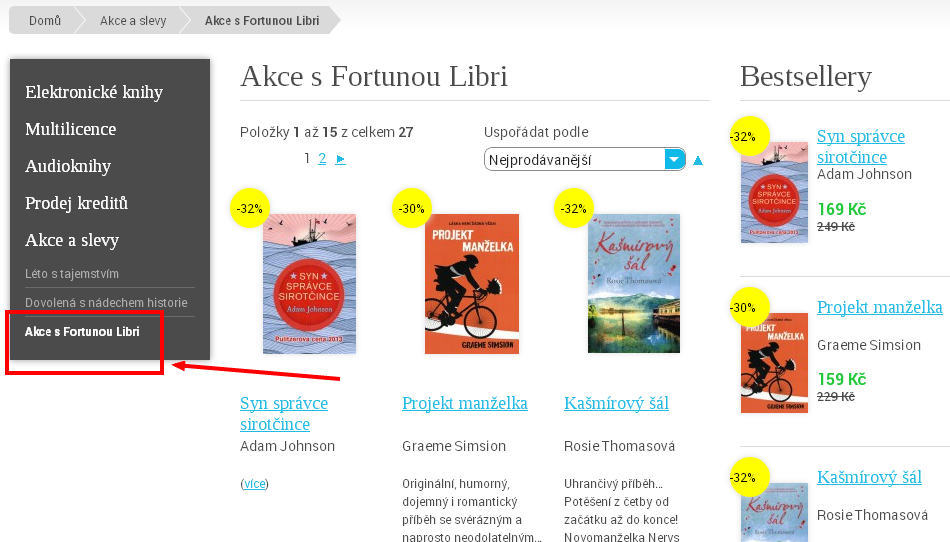Click Akce a slevy breadcrumb
Screen dimensions: 950x542
coord(133,21)
